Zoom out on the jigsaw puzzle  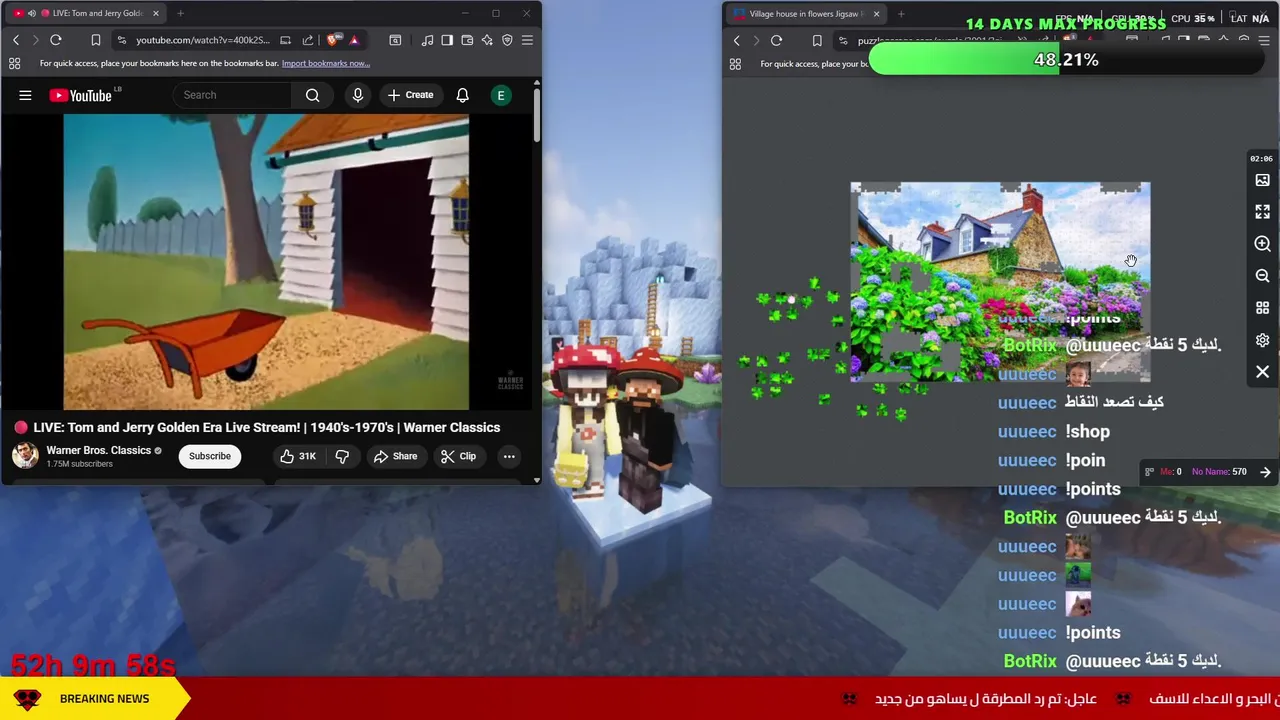(1262, 276)
